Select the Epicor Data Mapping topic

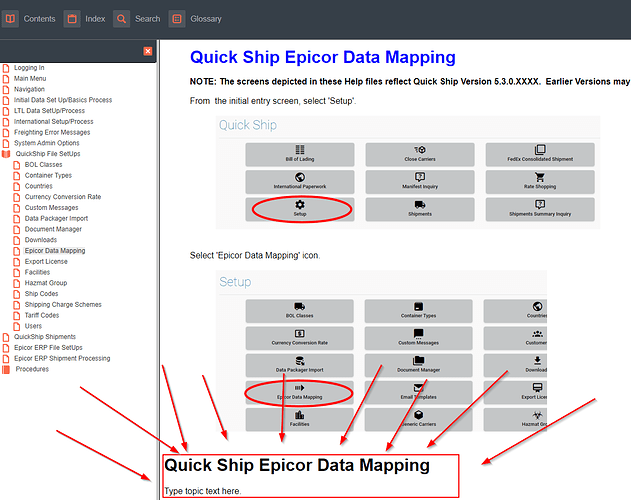[55, 251]
